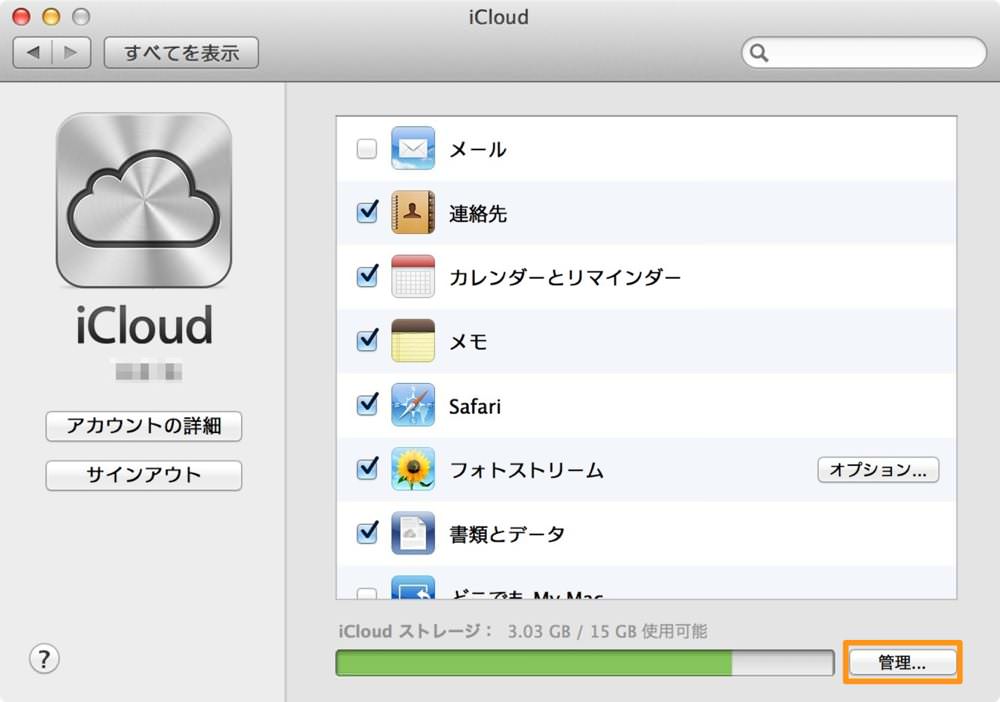The width and height of the screenshot is (1000, 702).
Task: Open help with the question mark button
Action: (44, 659)
